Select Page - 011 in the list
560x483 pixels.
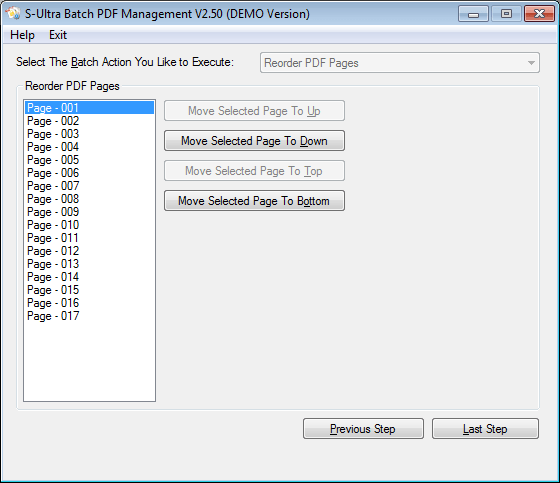point(89,238)
